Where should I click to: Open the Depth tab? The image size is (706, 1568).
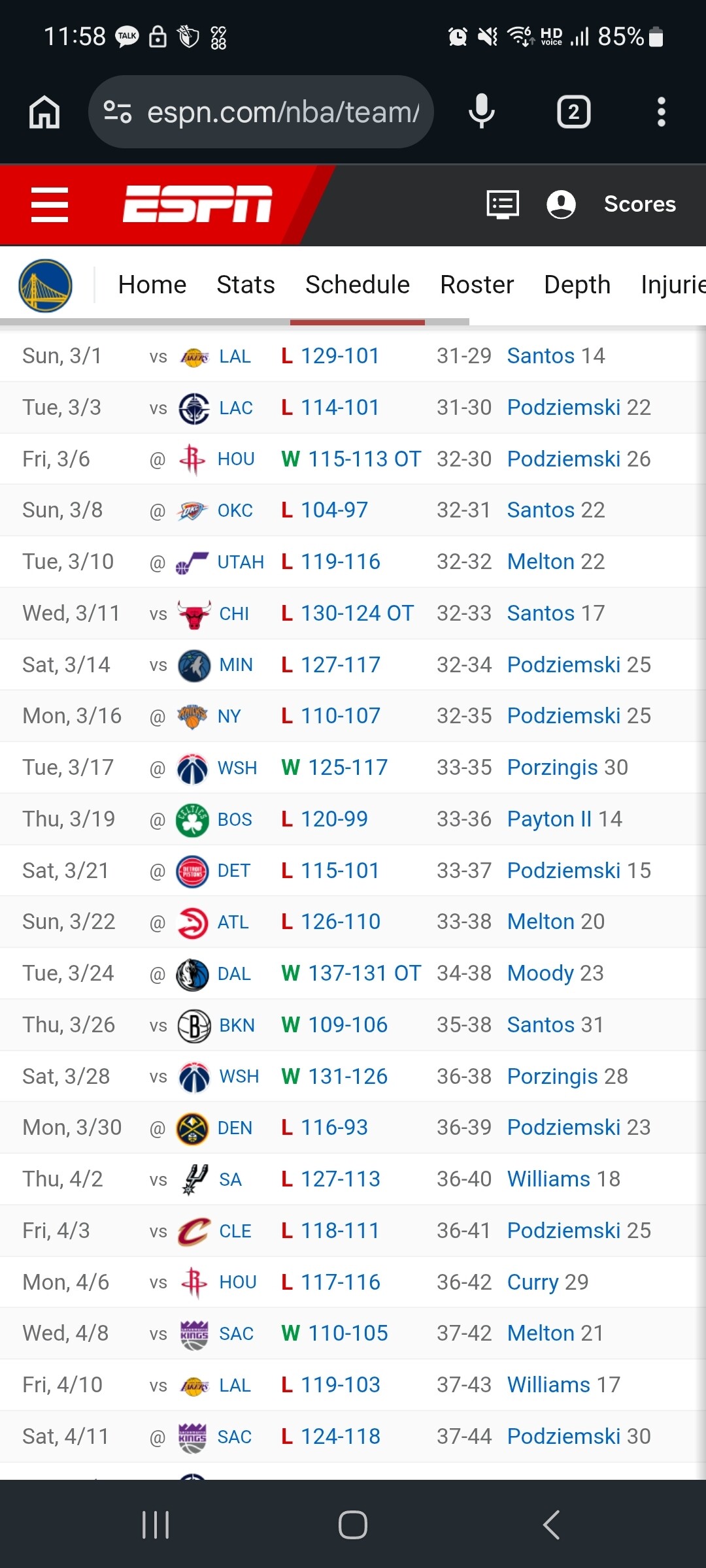[x=577, y=285]
